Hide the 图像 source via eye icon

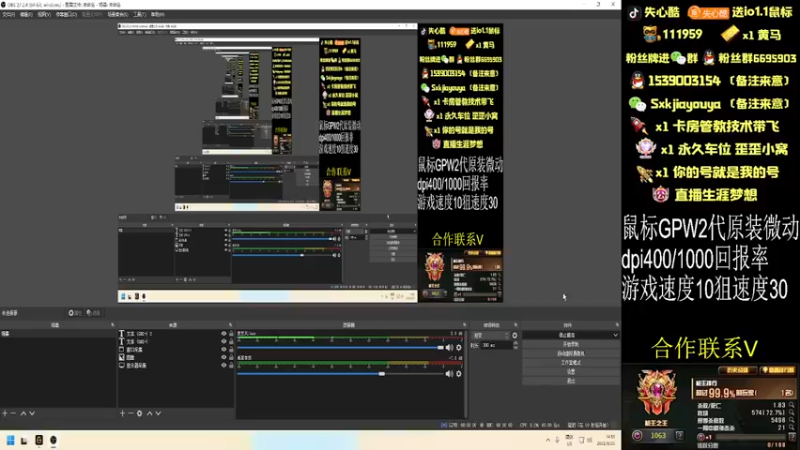click(223, 357)
